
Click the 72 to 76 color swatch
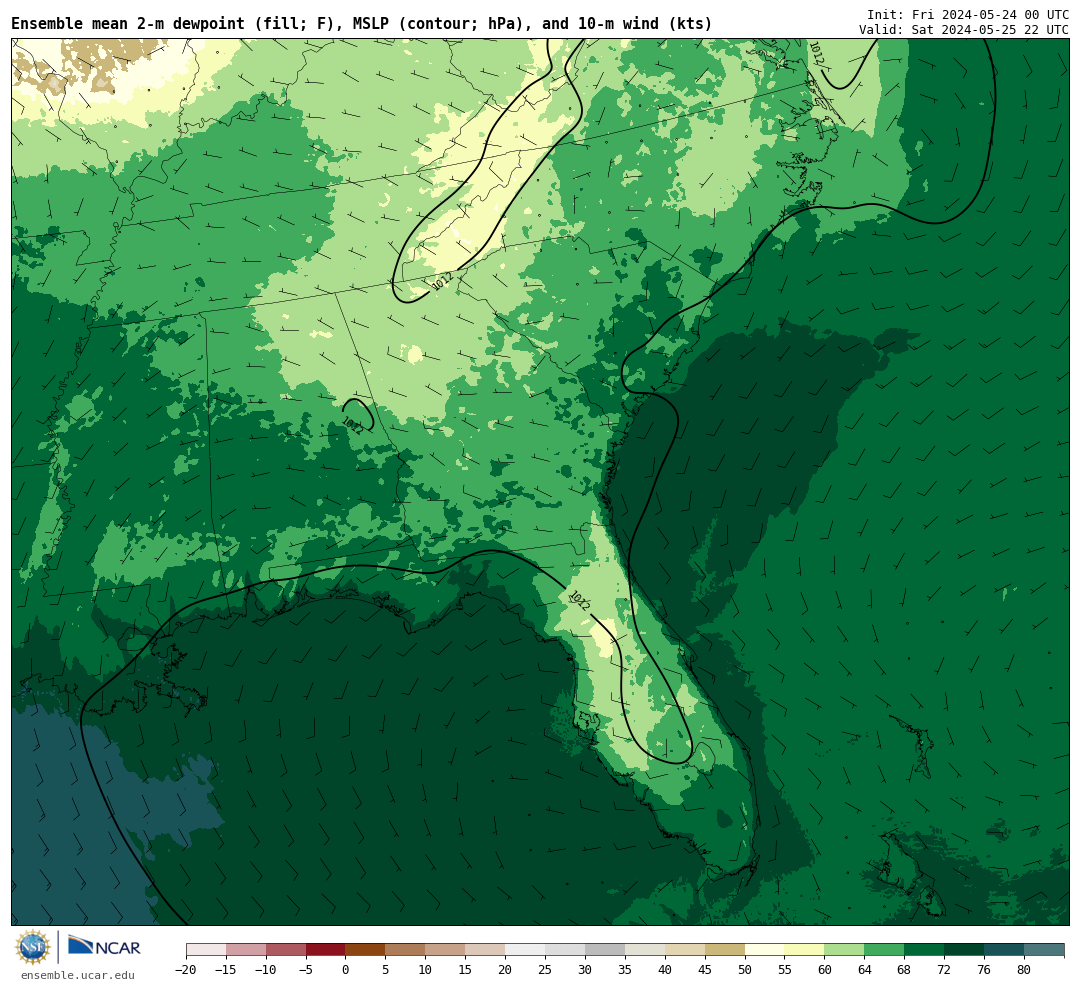965,949
